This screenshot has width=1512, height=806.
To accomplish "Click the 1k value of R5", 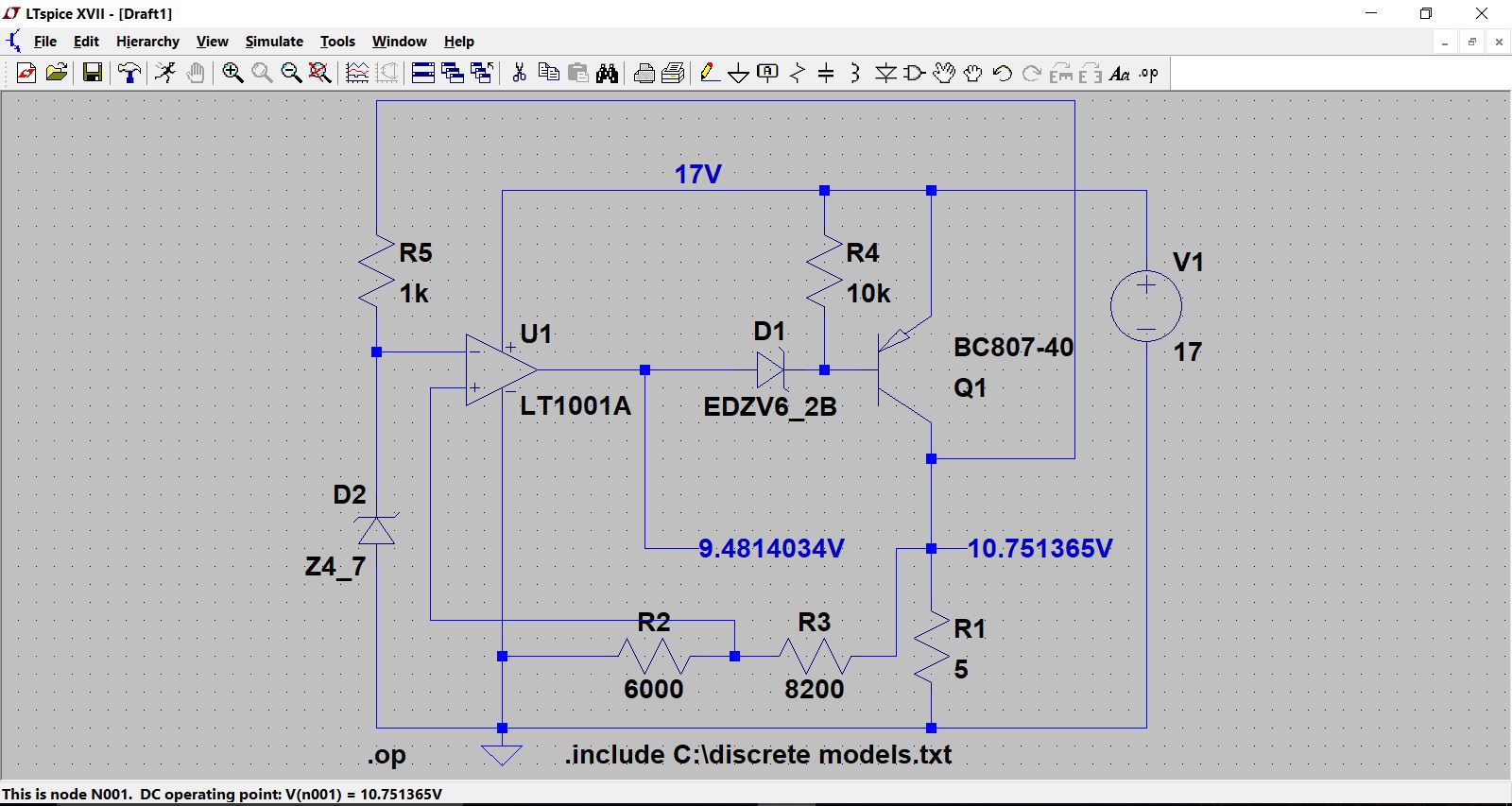I will pyautogui.click(x=414, y=294).
